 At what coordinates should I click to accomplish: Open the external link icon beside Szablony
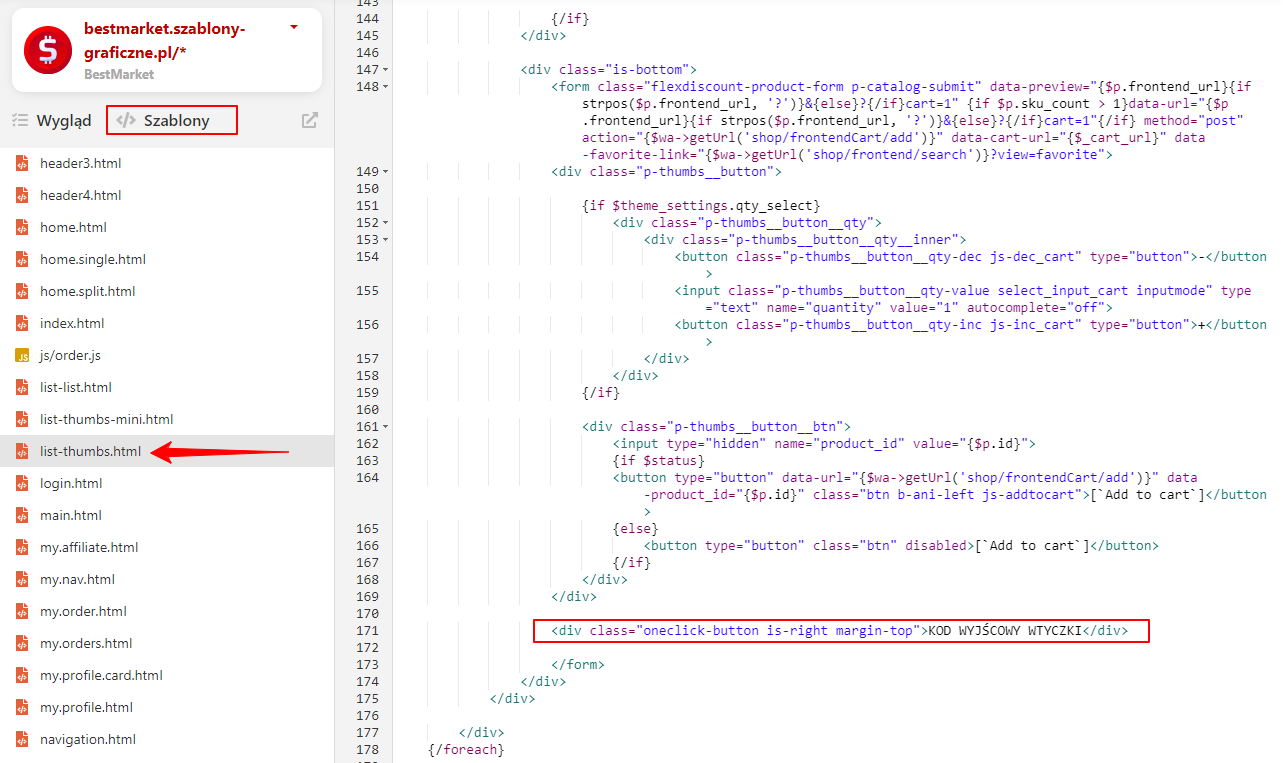[310, 121]
